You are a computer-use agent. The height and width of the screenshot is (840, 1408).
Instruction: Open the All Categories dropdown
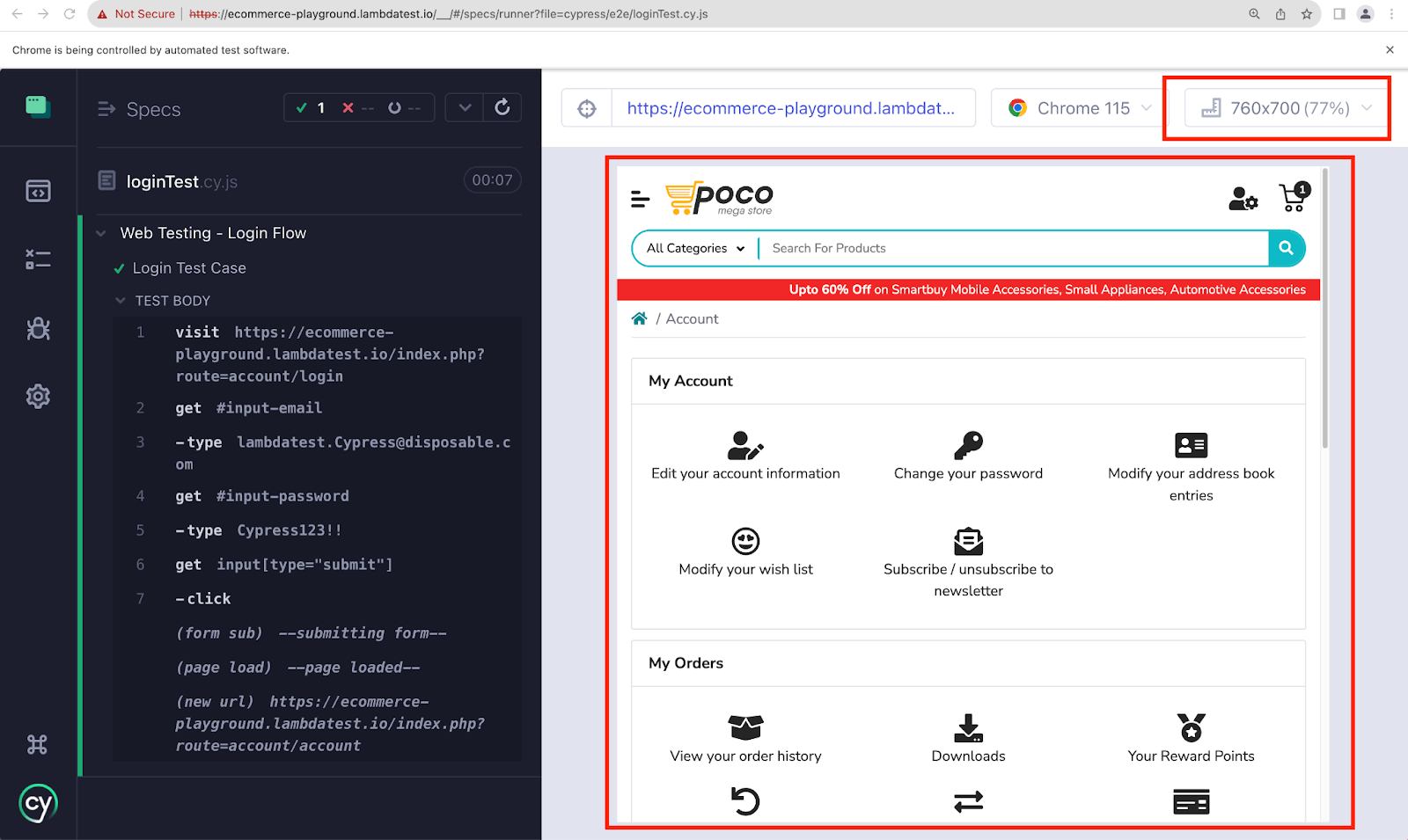695,248
